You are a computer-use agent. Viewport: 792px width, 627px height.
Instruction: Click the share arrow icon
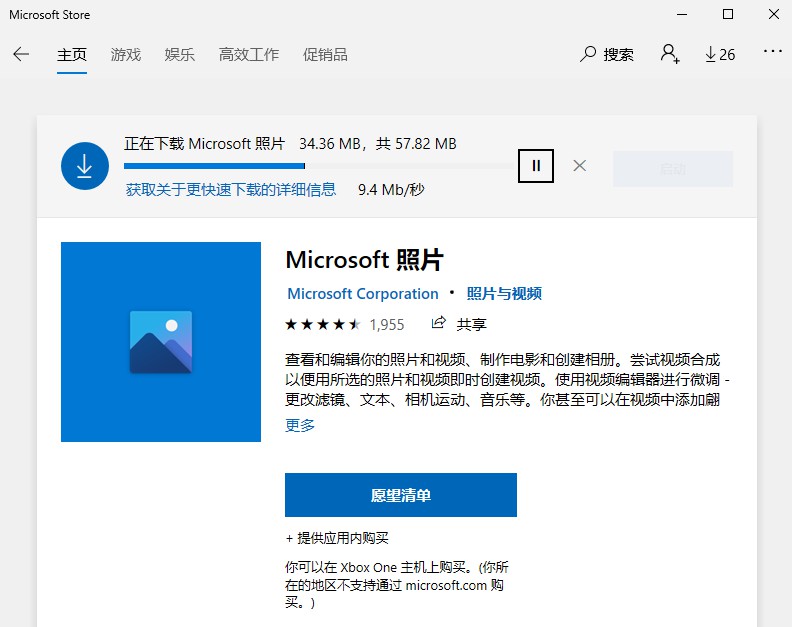[x=438, y=323]
